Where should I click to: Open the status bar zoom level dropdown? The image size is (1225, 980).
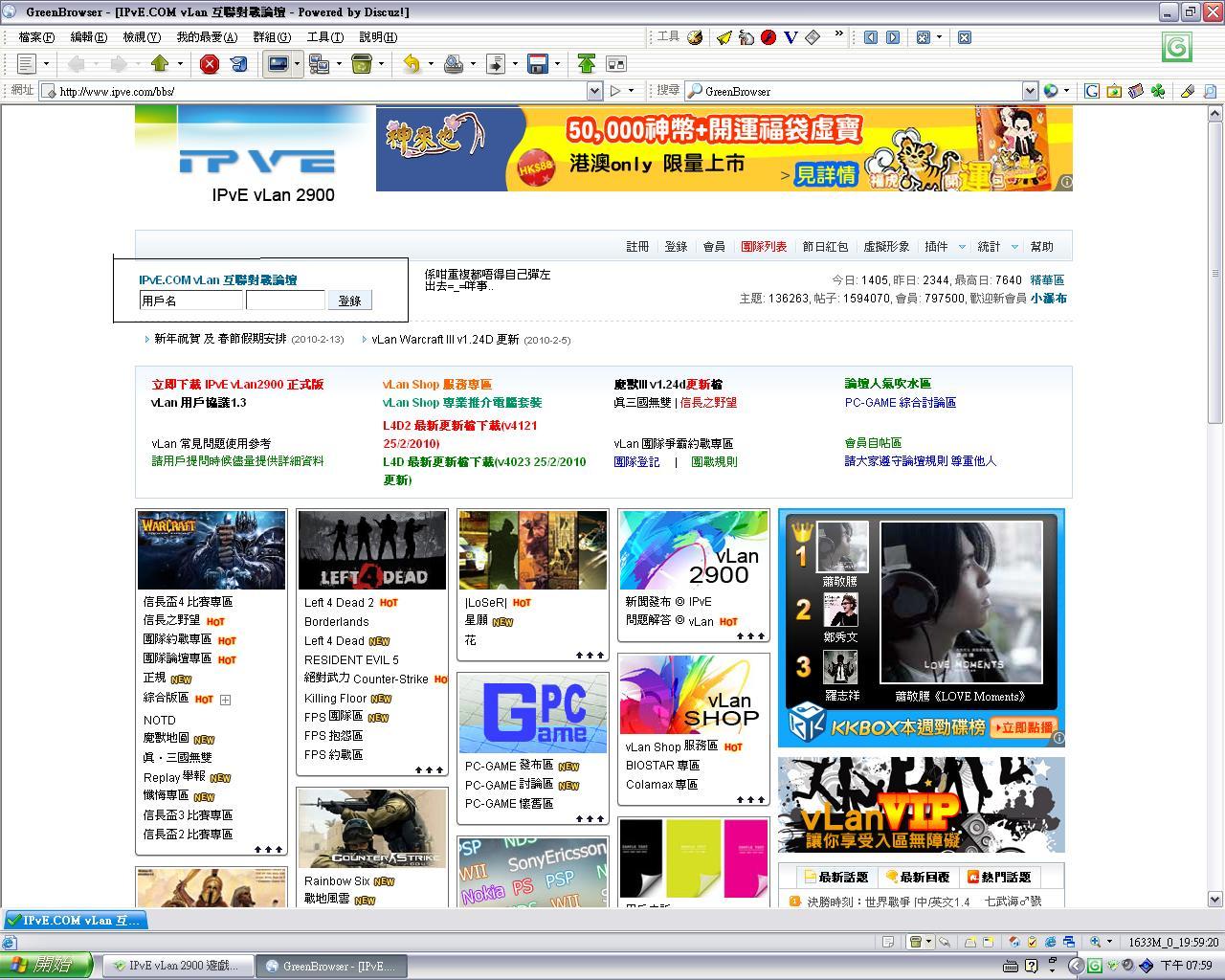1110,942
